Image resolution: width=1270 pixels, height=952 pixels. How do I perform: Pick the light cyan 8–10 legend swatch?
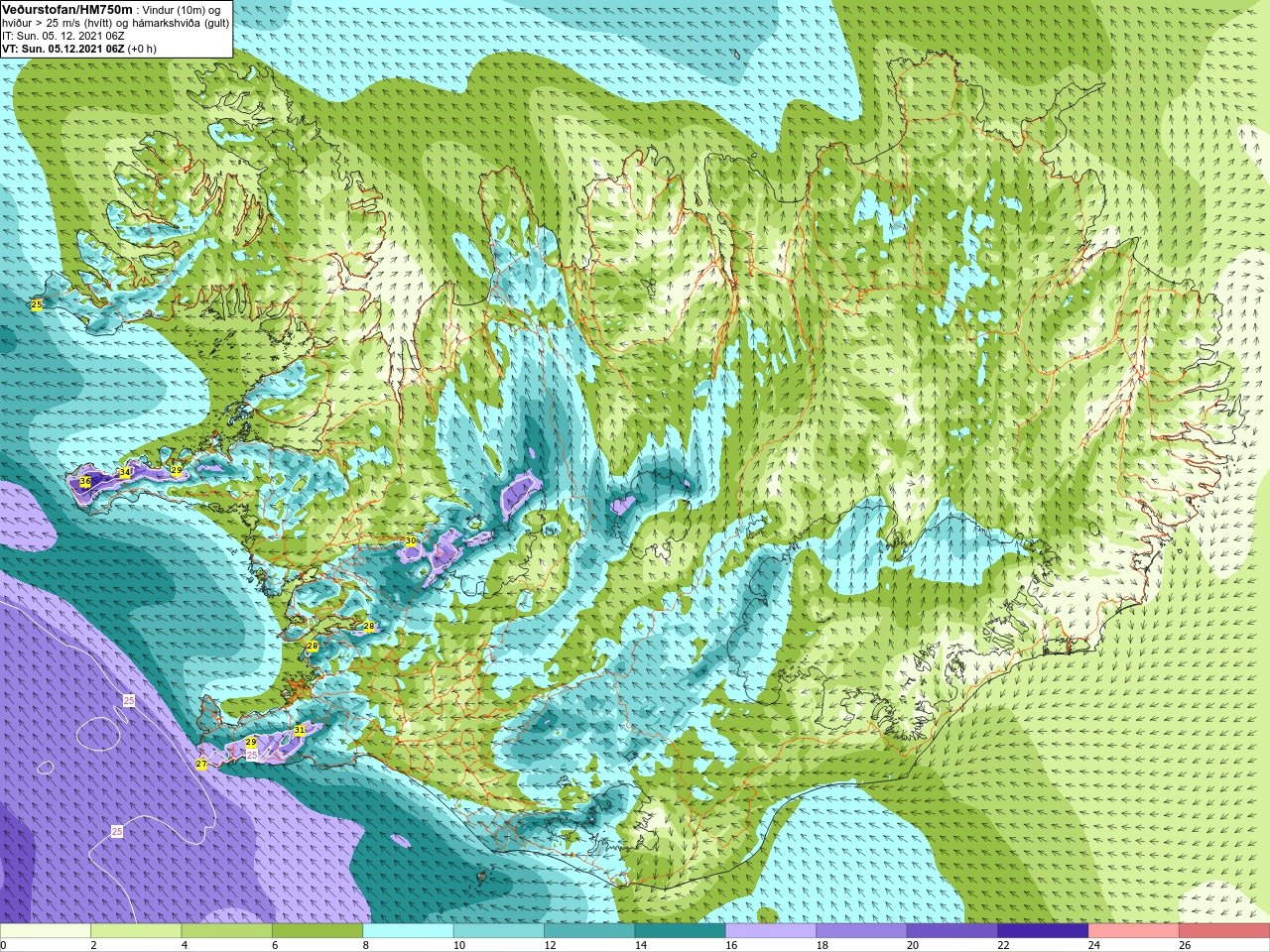[409, 930]
